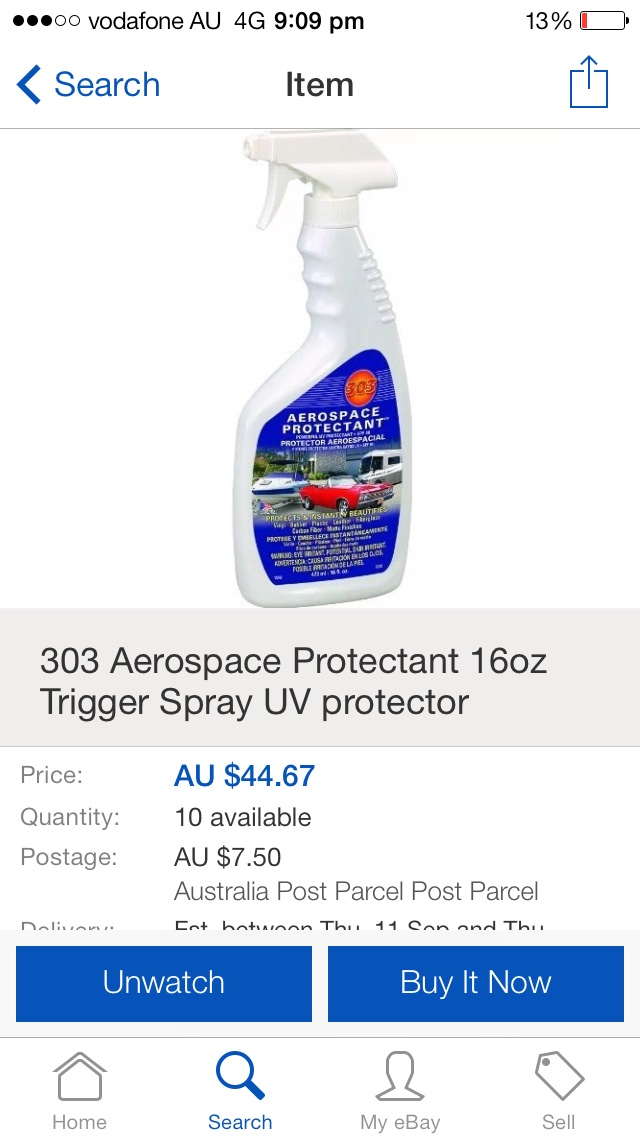Tap the 9:09 pm status bar clock
The height and width of the screenshot is (1136, 640).
[319, 22]
